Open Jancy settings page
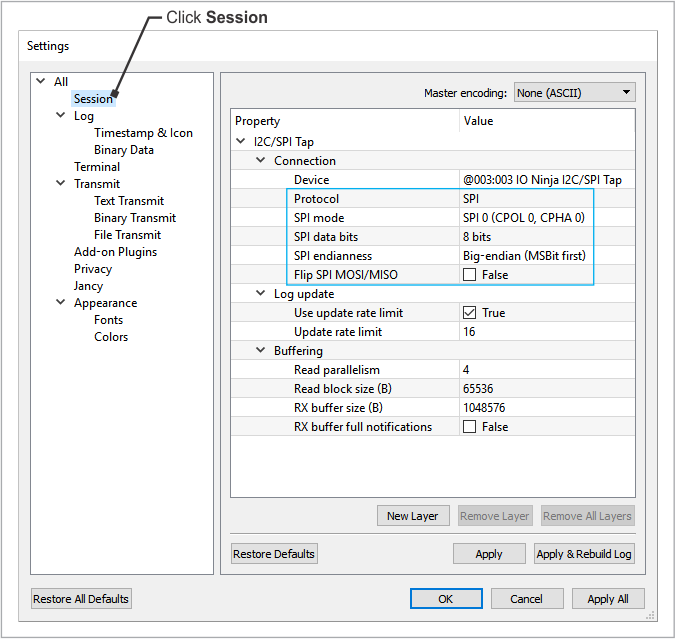This screenshot has height=639, width=675. [x=88, y=286]
